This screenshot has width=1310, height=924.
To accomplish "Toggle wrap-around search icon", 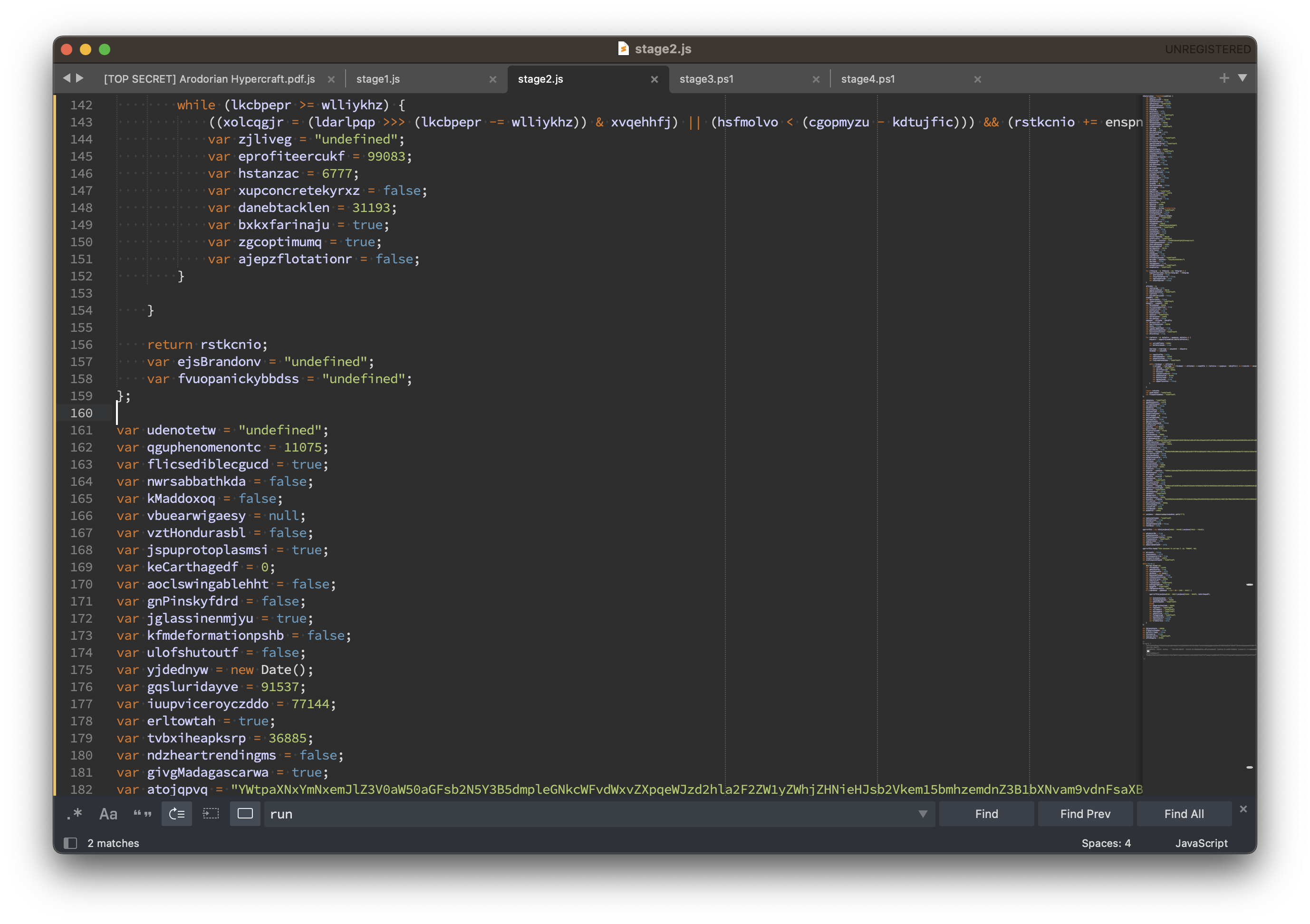I will pos(177,814).
